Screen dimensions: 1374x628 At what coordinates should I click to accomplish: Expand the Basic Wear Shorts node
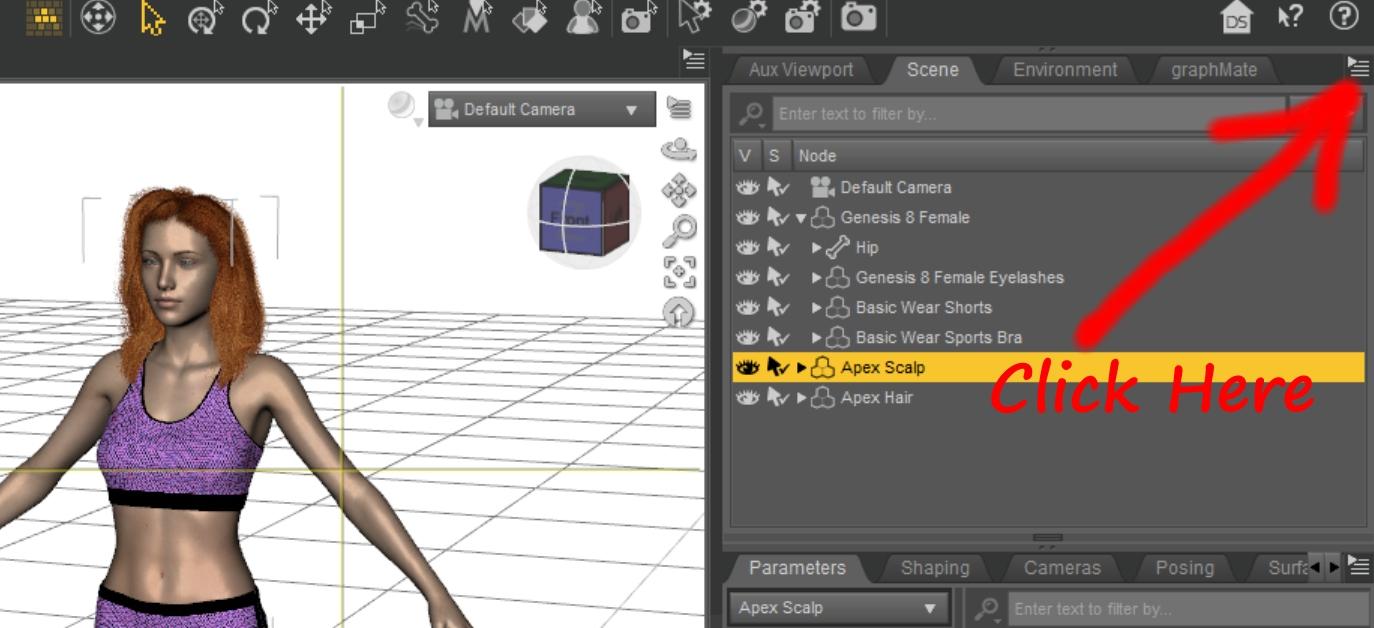pyautogui.click(x=817, y=307)
